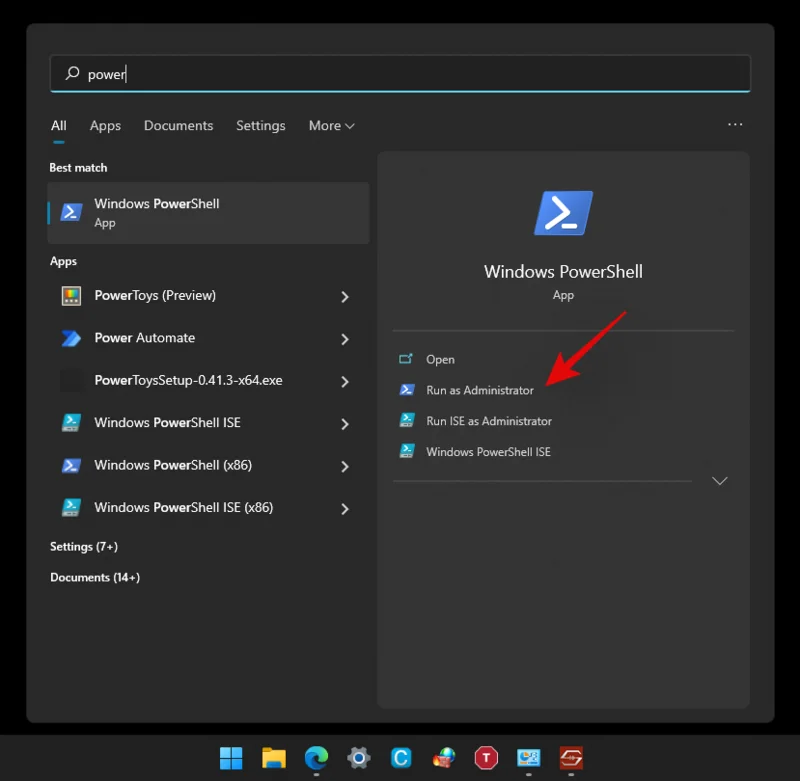The height and width of the screenshot is (781, 800).
Task: Open Windows Settings from the taskbar gear icon
Action: click(x=358, y=758)
